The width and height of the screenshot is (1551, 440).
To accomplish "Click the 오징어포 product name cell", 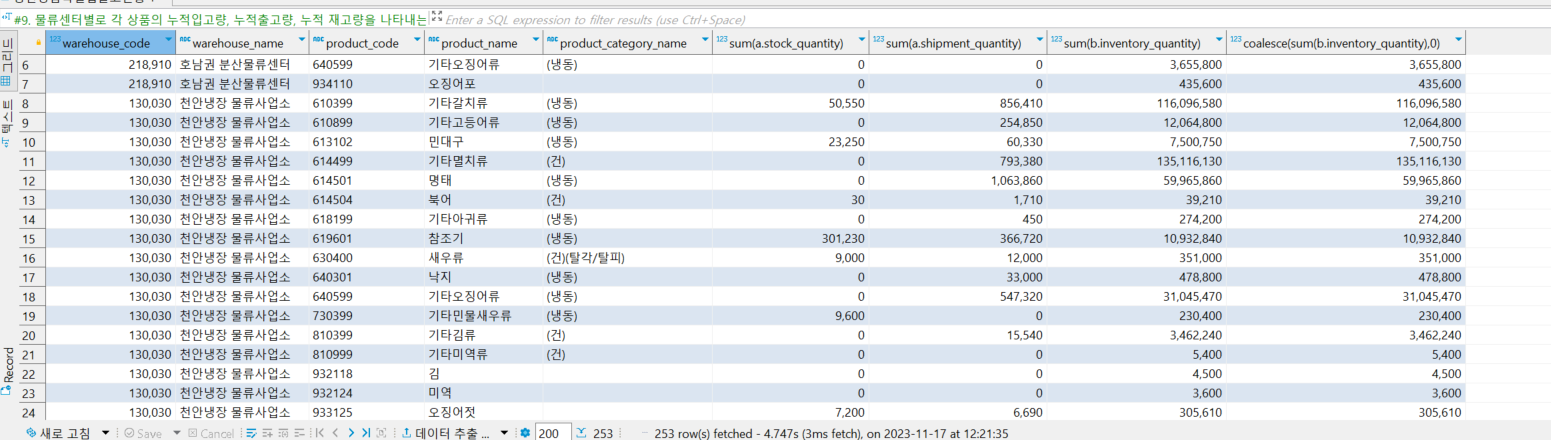I will 484,84.
